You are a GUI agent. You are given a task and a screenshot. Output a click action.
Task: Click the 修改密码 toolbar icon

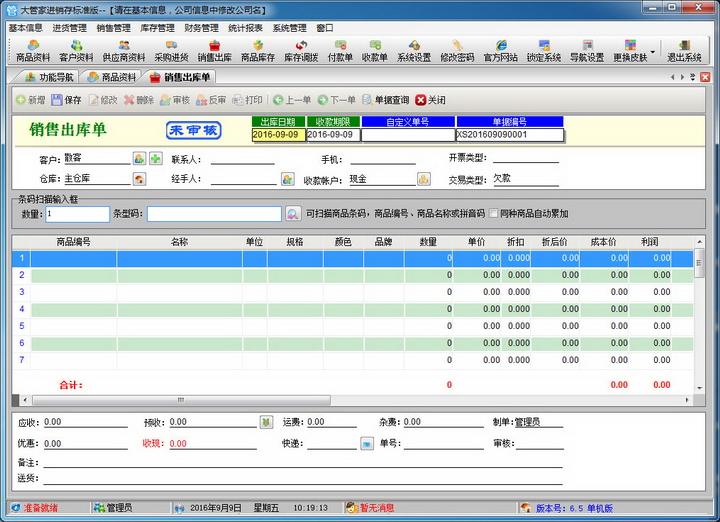[457, 51]
